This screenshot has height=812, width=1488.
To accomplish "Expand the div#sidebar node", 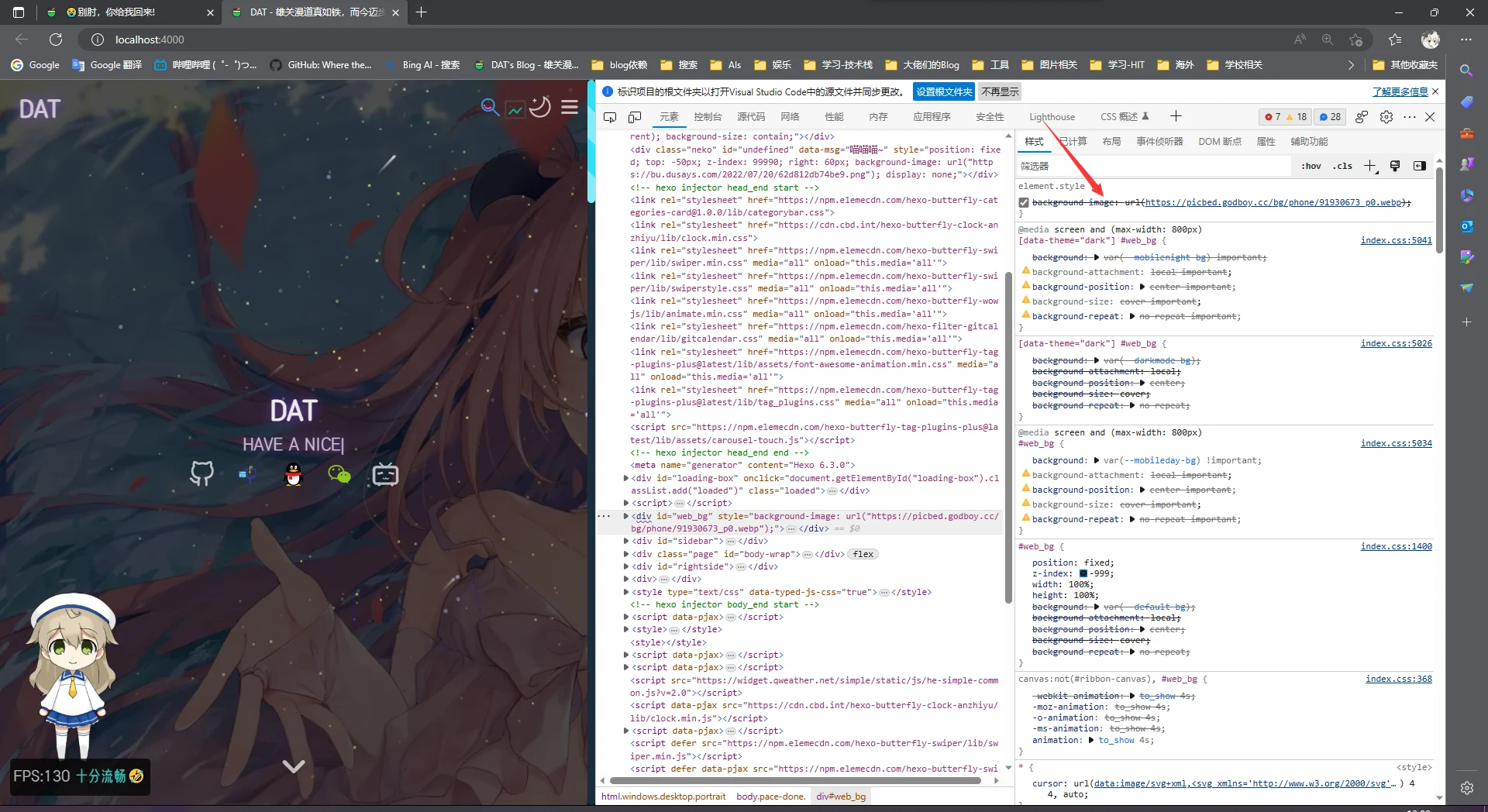I will [626, 542].
